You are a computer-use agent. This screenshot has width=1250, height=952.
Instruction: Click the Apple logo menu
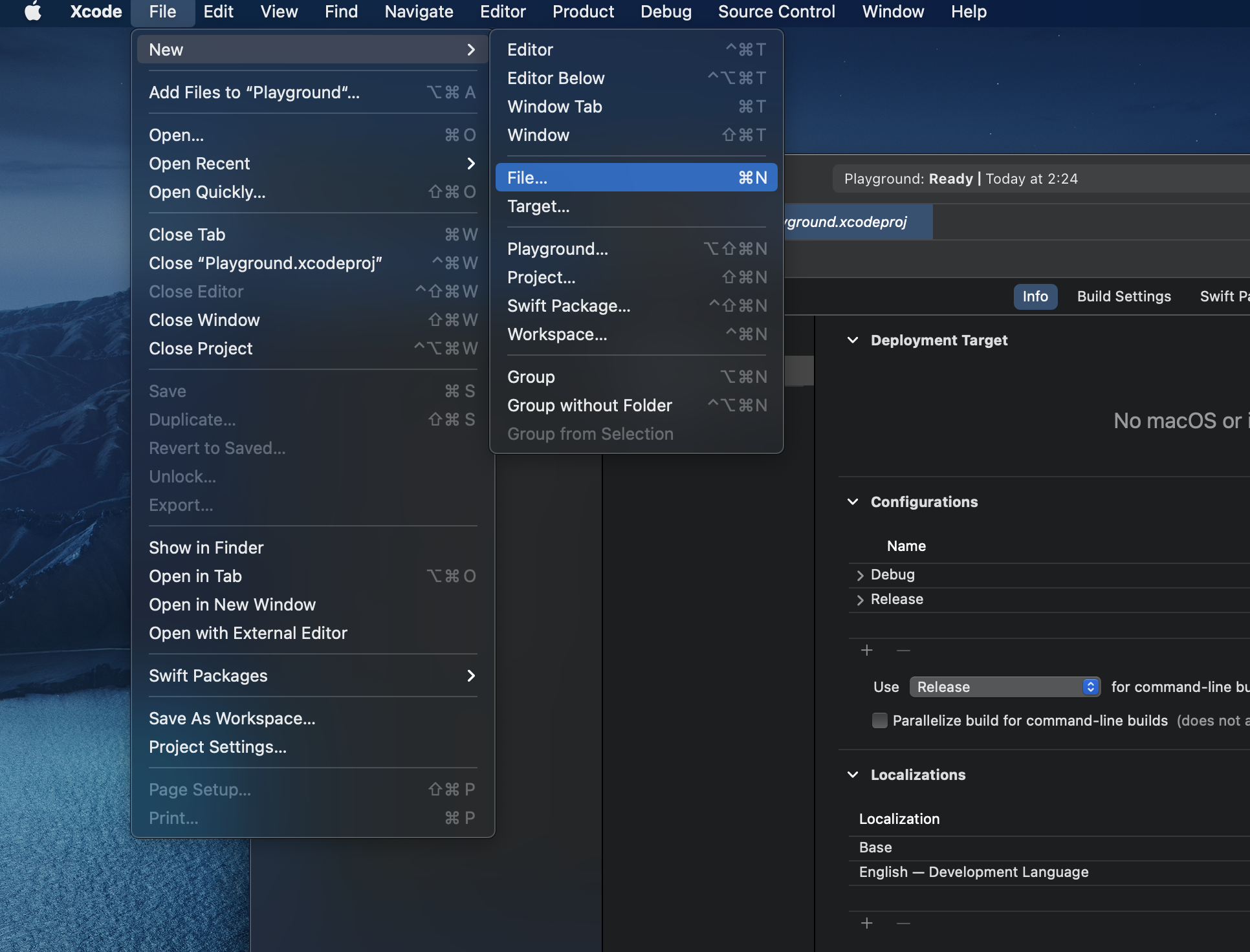[x=32, y=12]
